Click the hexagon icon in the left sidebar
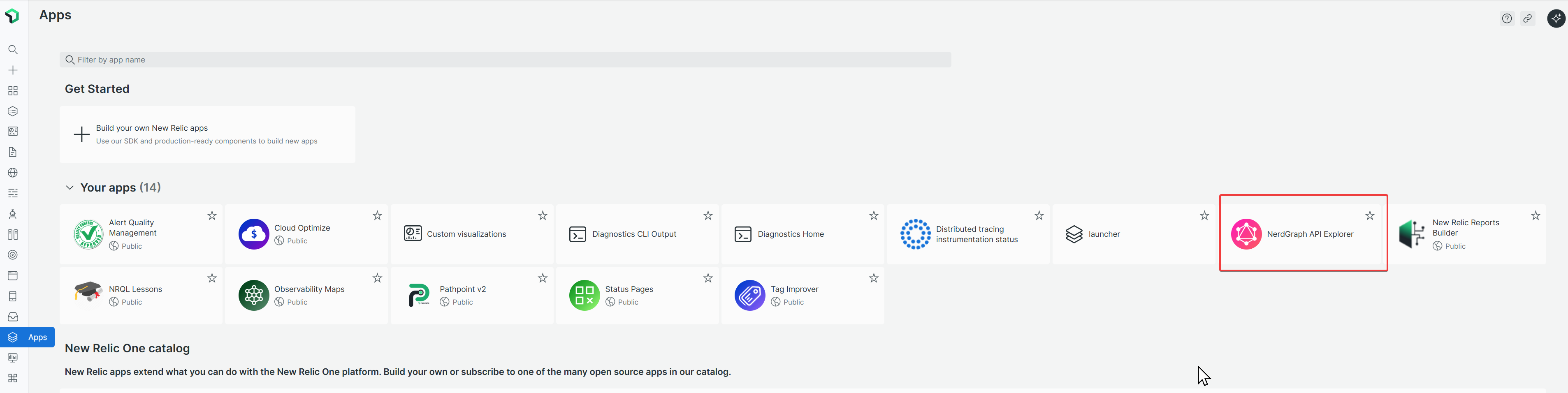The image size is (1568, 393). coord(13,111)
